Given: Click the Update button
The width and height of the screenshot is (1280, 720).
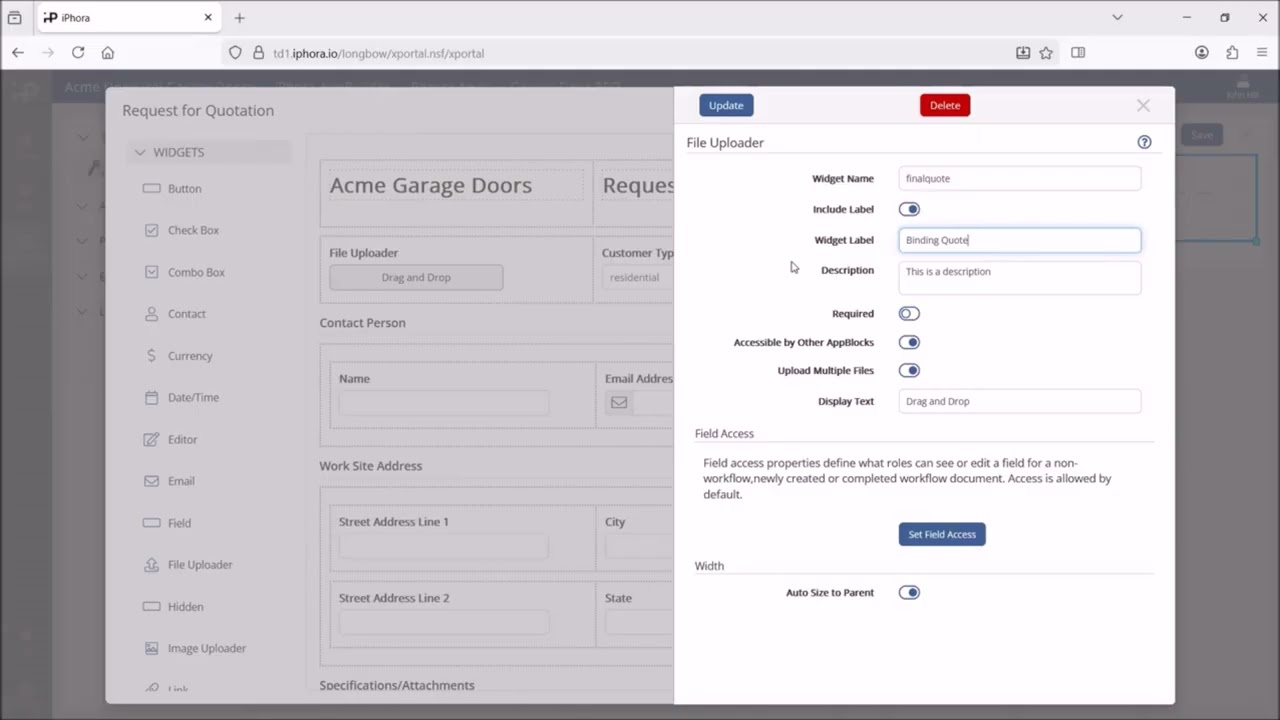Looking at the screenshot, I should click(726, 105).
